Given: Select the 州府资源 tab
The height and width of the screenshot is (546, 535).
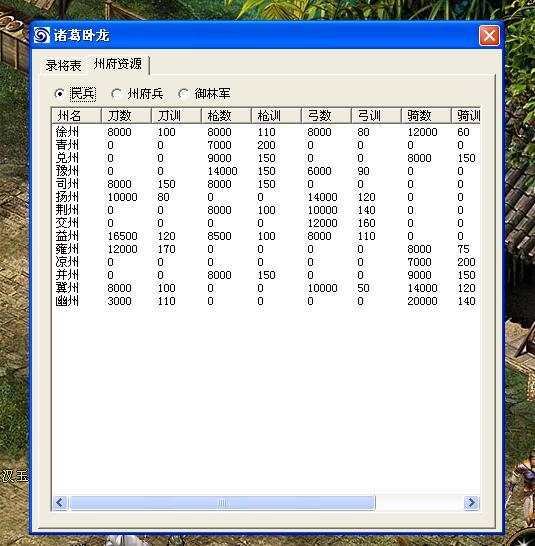Looking at the screenshot, I should click(x=118, y=64).
